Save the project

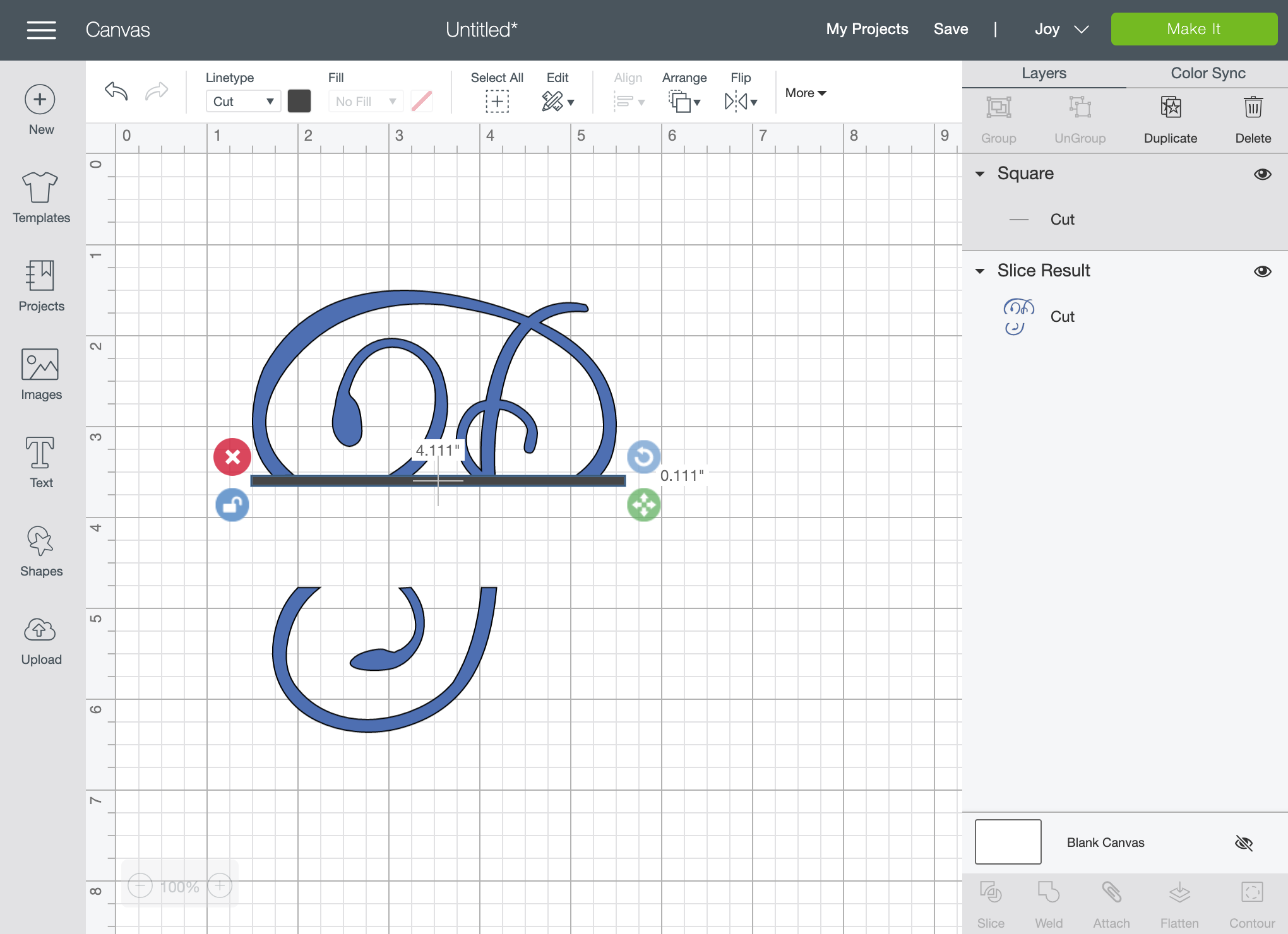pyautogui.click(x=951, y=29)
